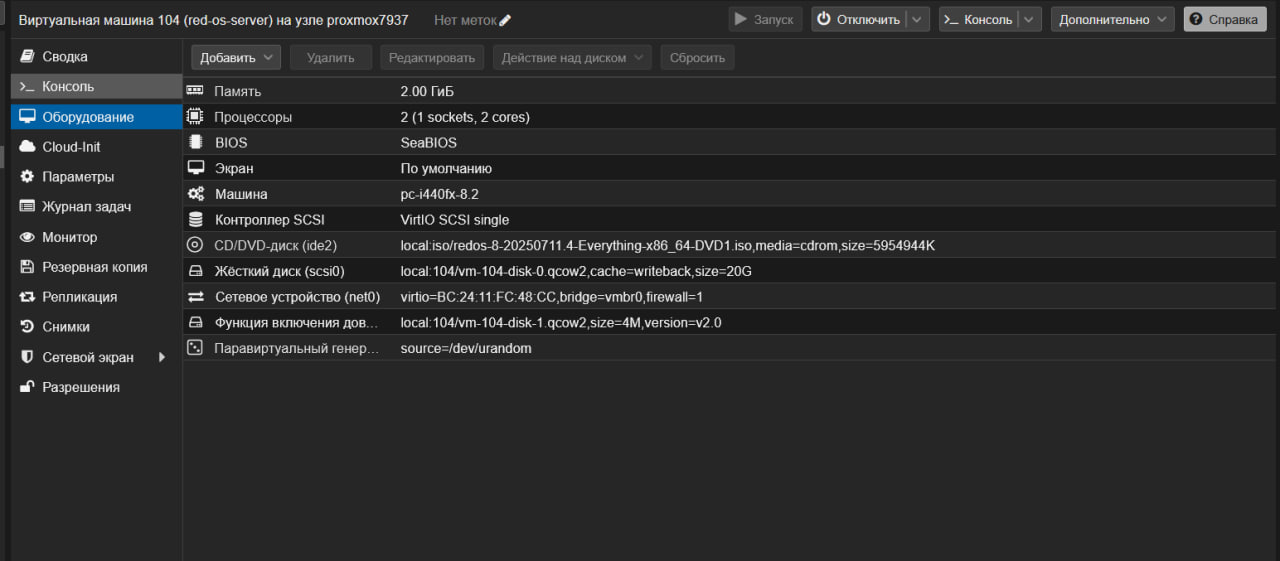Image resolution: width=1280 pixels, height=561 pixels.
Task: Click the database icon for Контроллер SCSI
Action: [x=195, y=220]
